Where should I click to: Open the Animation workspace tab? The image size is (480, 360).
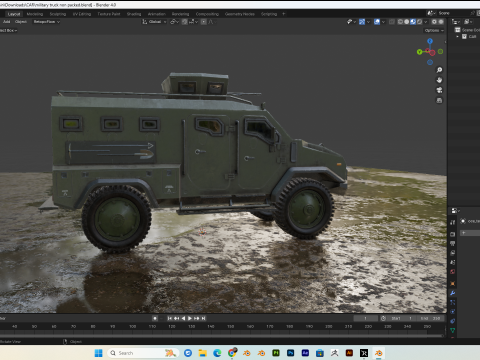[x=156, y=14]
